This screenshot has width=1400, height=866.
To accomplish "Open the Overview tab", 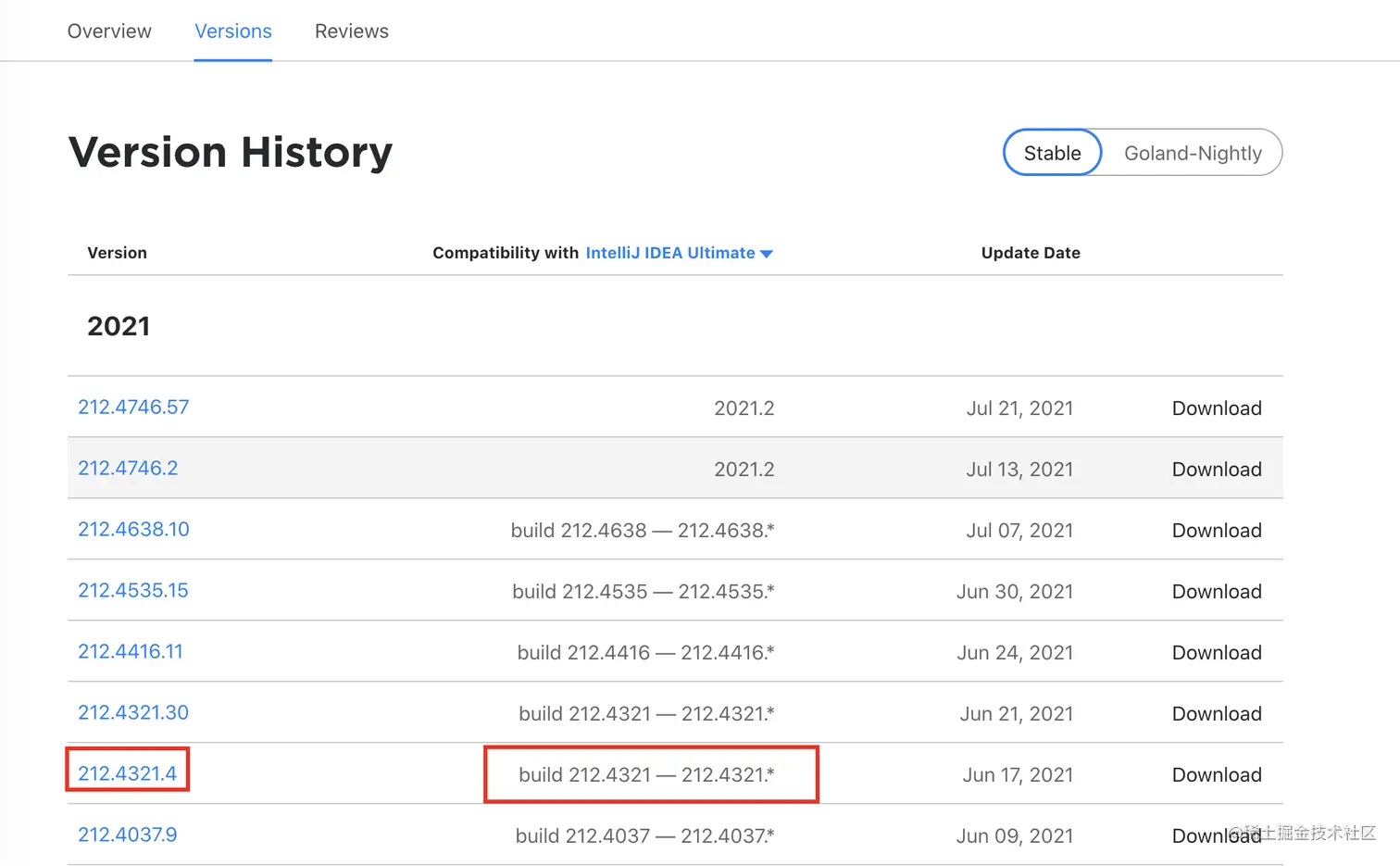I will click(x=109, y=31).
